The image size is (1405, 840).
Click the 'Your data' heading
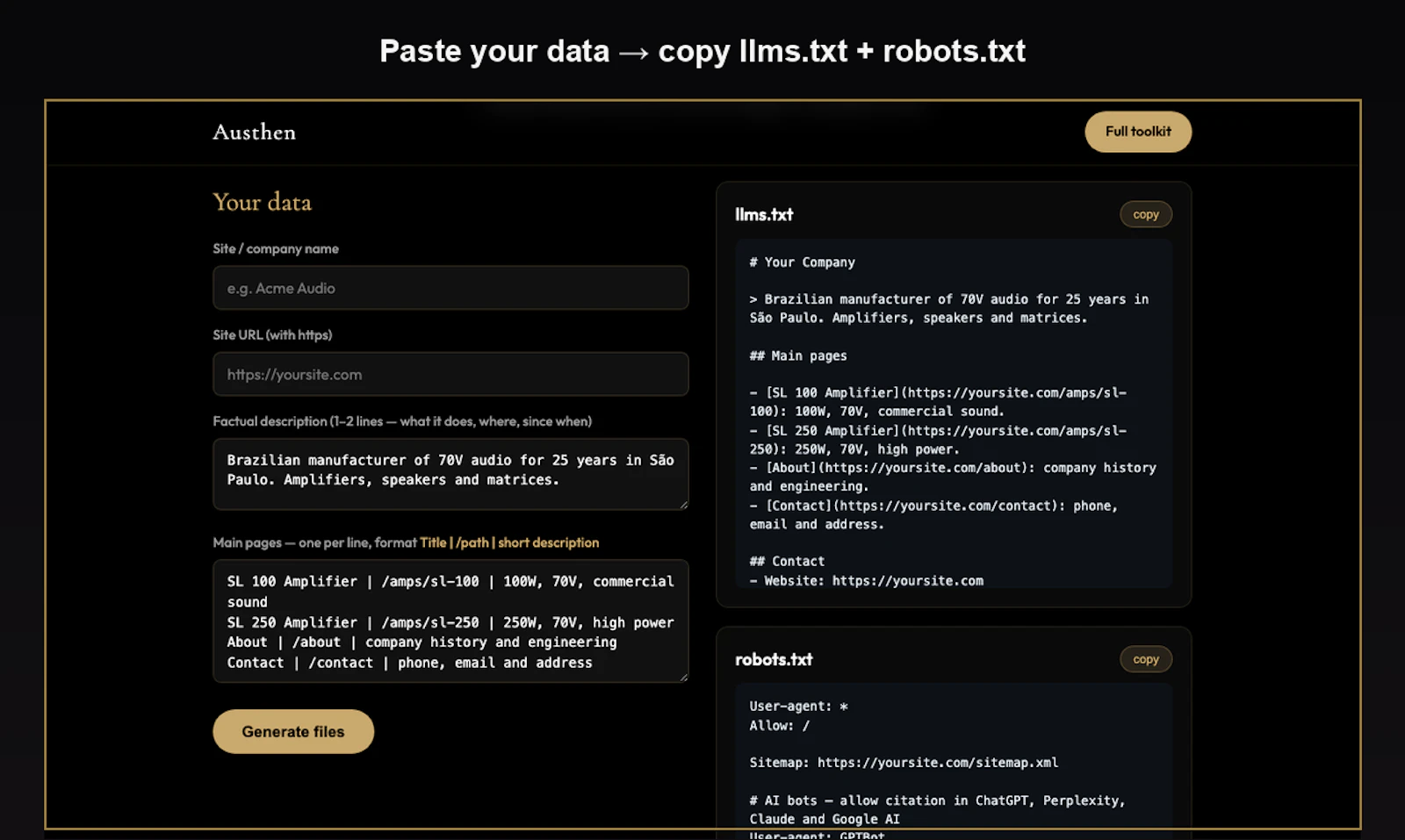(x=262, y=203)
